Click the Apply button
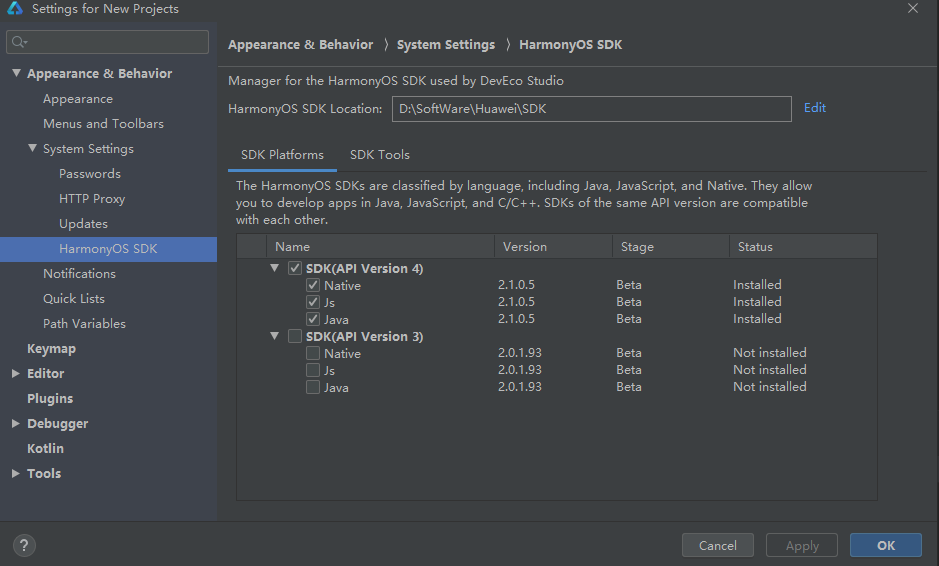This screenshot has width=939, height=566. (x=802, y=545)
